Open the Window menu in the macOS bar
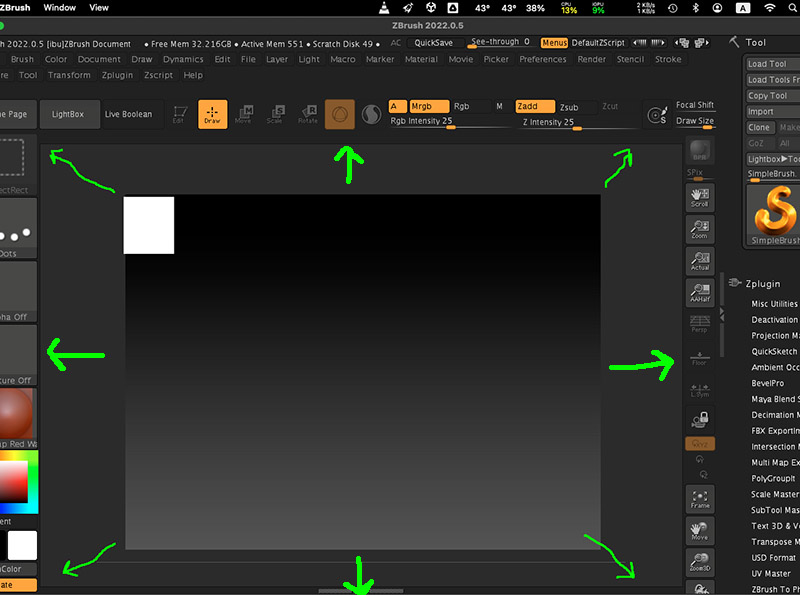This screenshot has width=800, height=595. [60, 8]
